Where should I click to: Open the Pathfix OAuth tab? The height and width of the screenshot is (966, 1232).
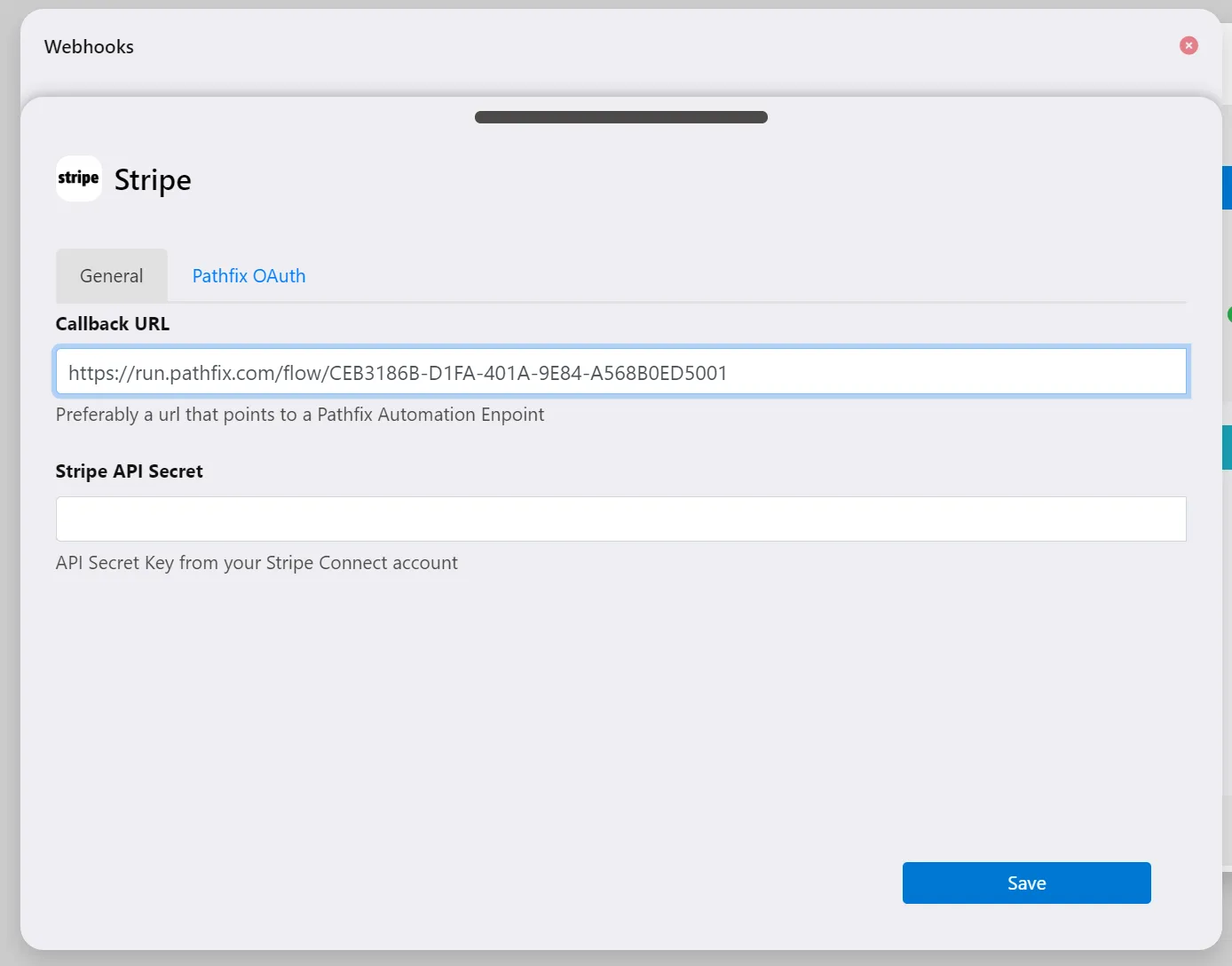click(x=249, y=276)
